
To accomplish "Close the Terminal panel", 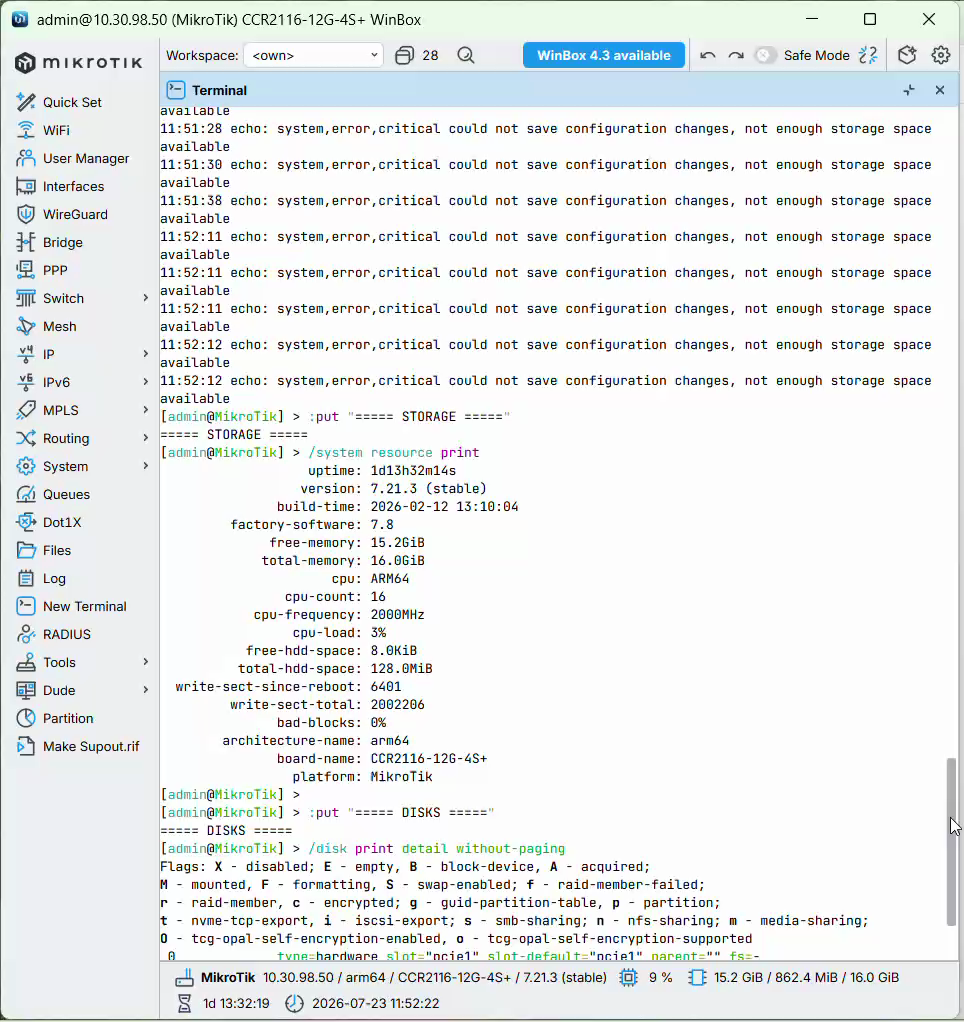I will click(x=940, y=91).
